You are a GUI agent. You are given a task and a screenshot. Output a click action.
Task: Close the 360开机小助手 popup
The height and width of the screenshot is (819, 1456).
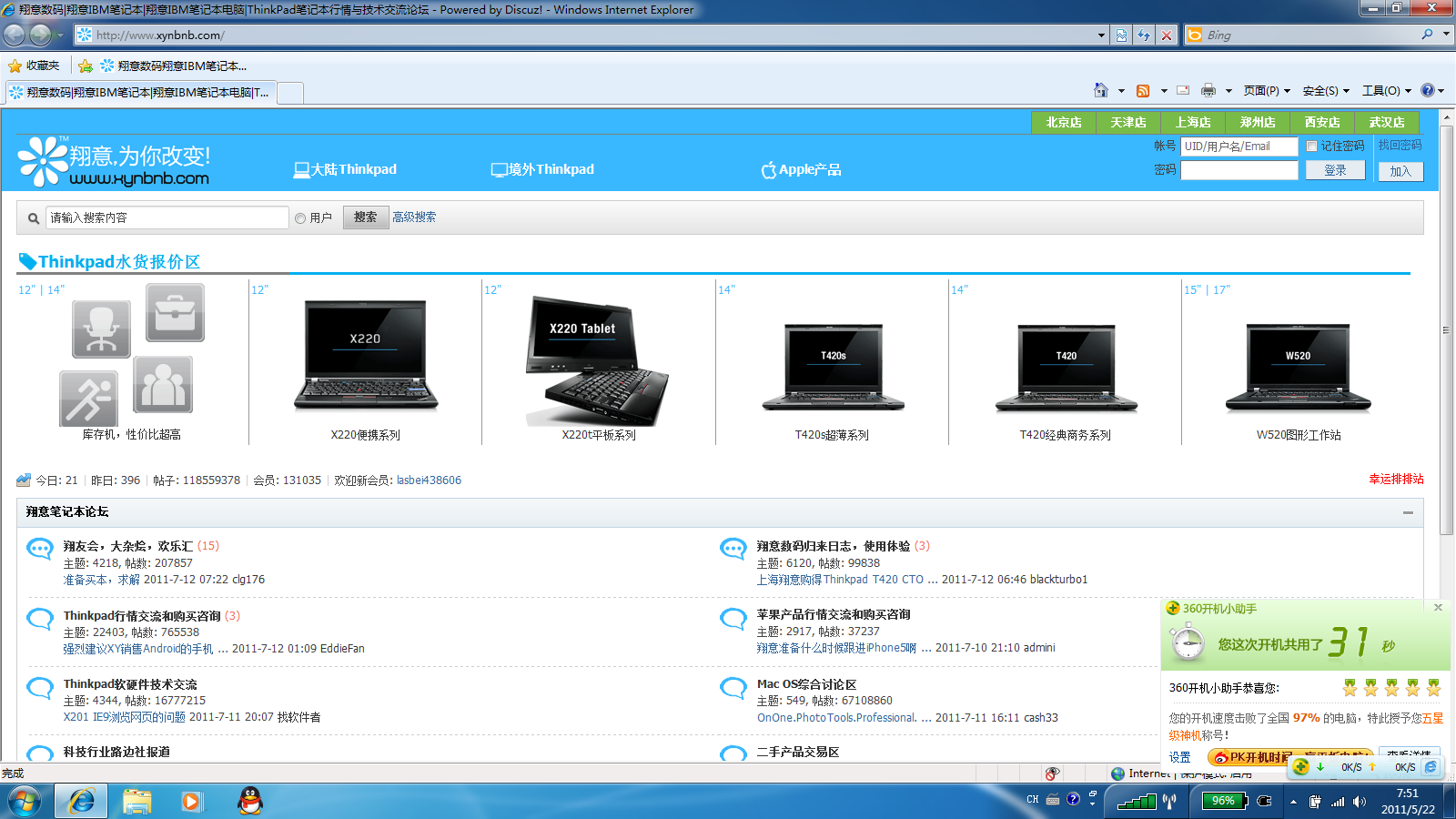tap(1438, 607)
